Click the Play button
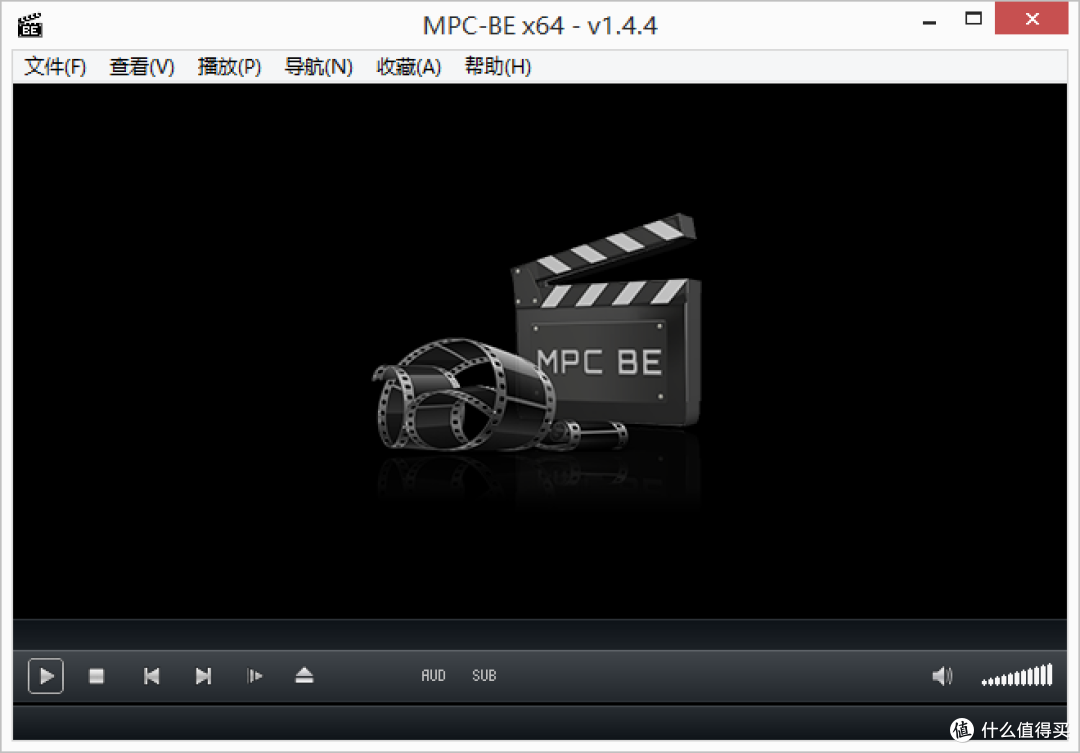Image resolution: width=1080 pixels, height=753 pixels. tap(46, 676)
